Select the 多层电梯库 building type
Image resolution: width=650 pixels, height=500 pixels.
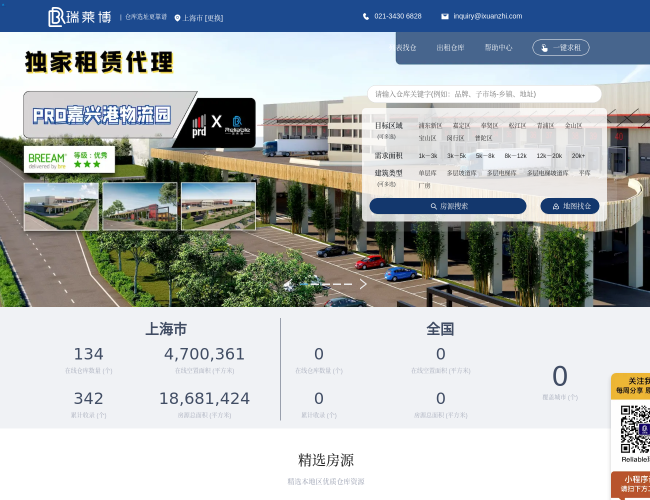(x=502, y=173)
